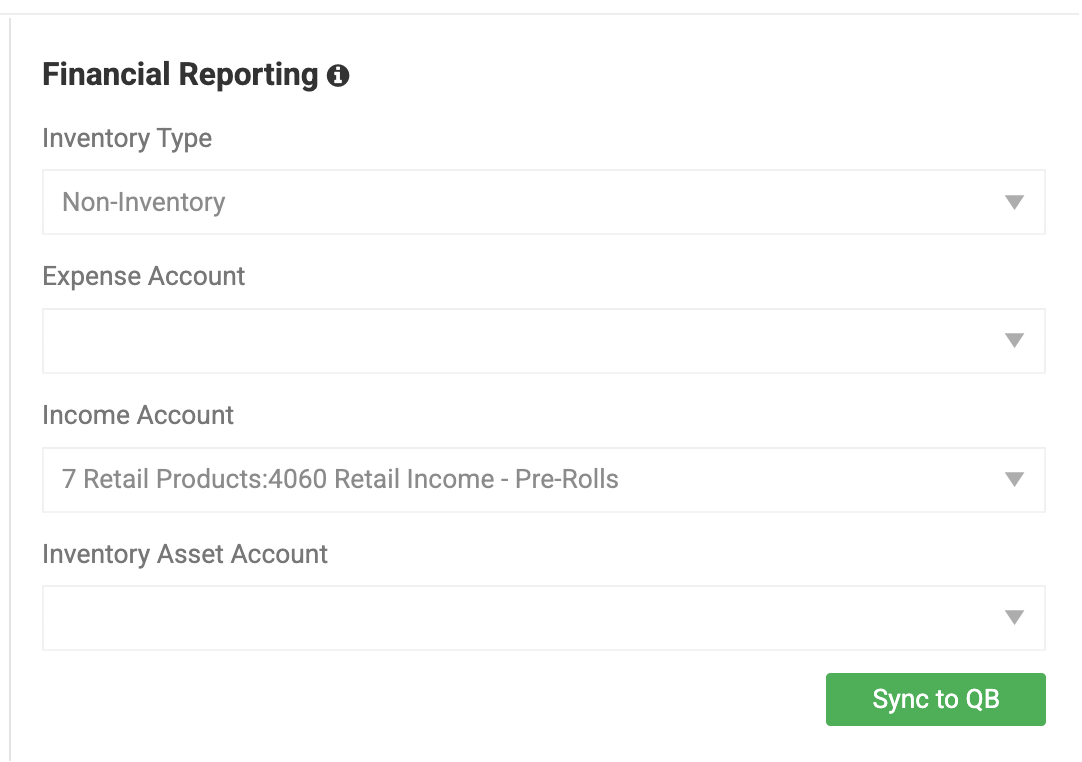Click the Income Account label text
This screenshot has height=762, width=1082.
coord(137,416)
